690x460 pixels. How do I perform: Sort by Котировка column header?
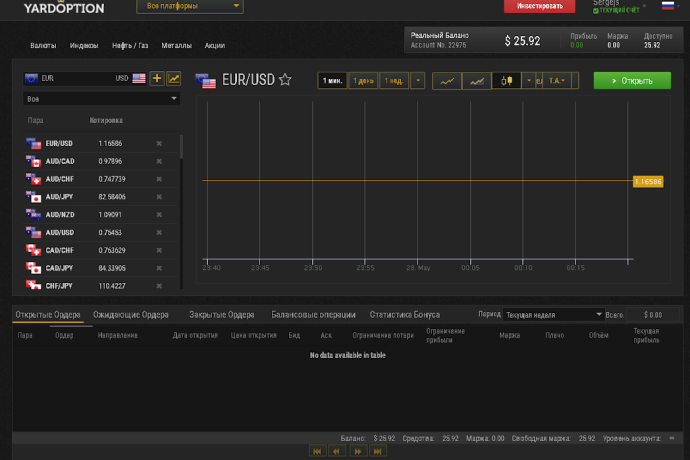106,120
